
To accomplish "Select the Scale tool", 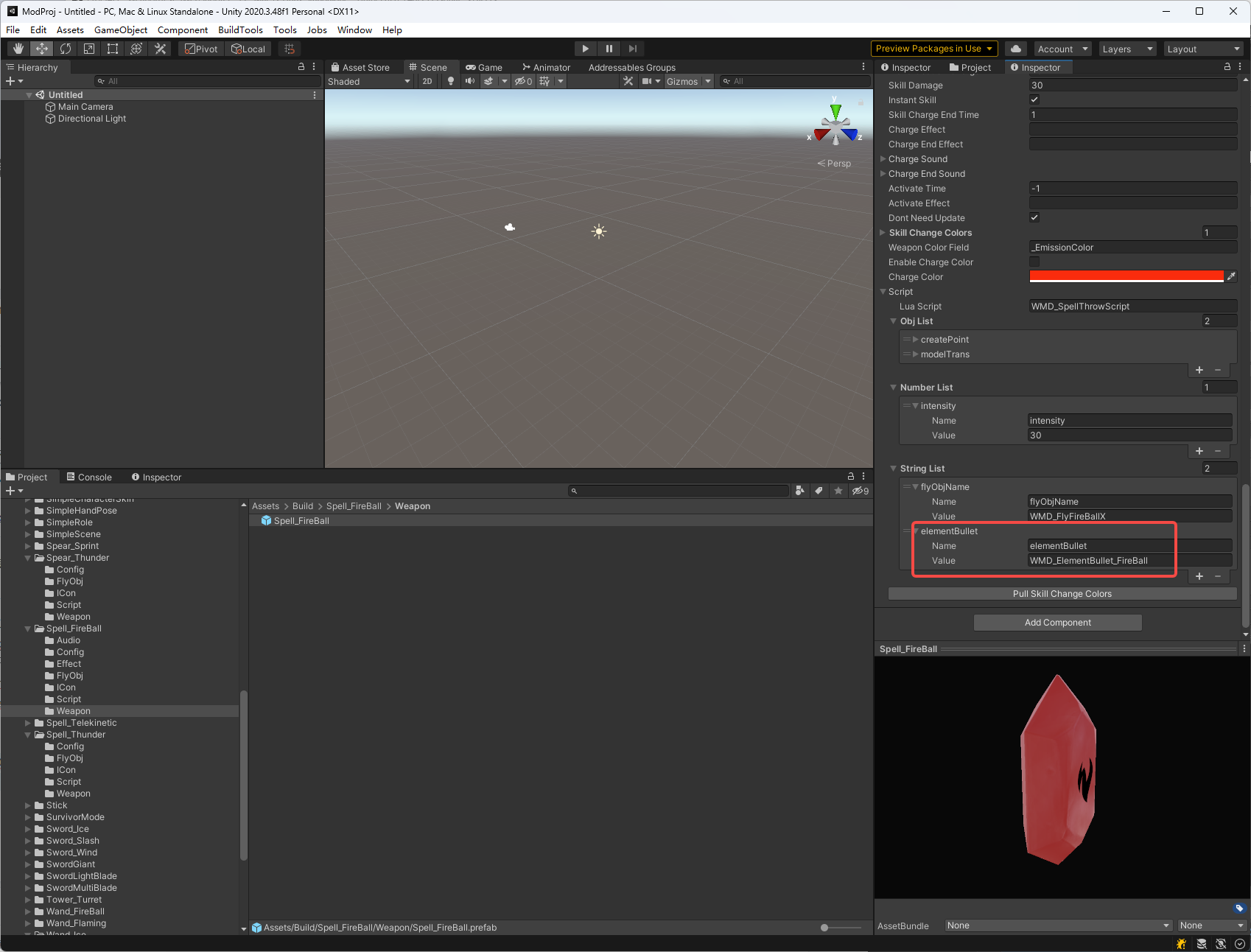I will click(x=89, y=49).
